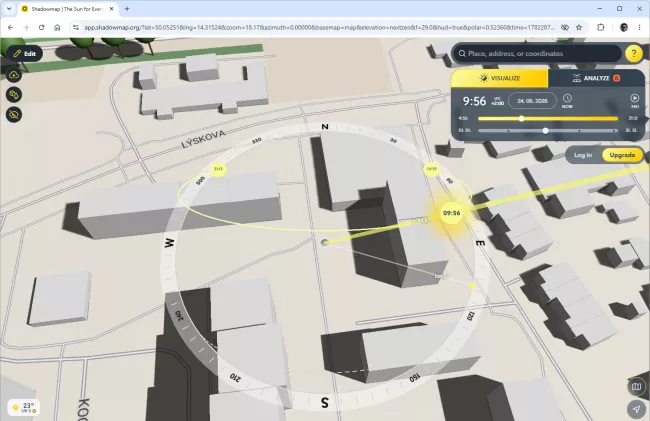
Task: Bookmark this page with the star icon
Action: [579, 27]
